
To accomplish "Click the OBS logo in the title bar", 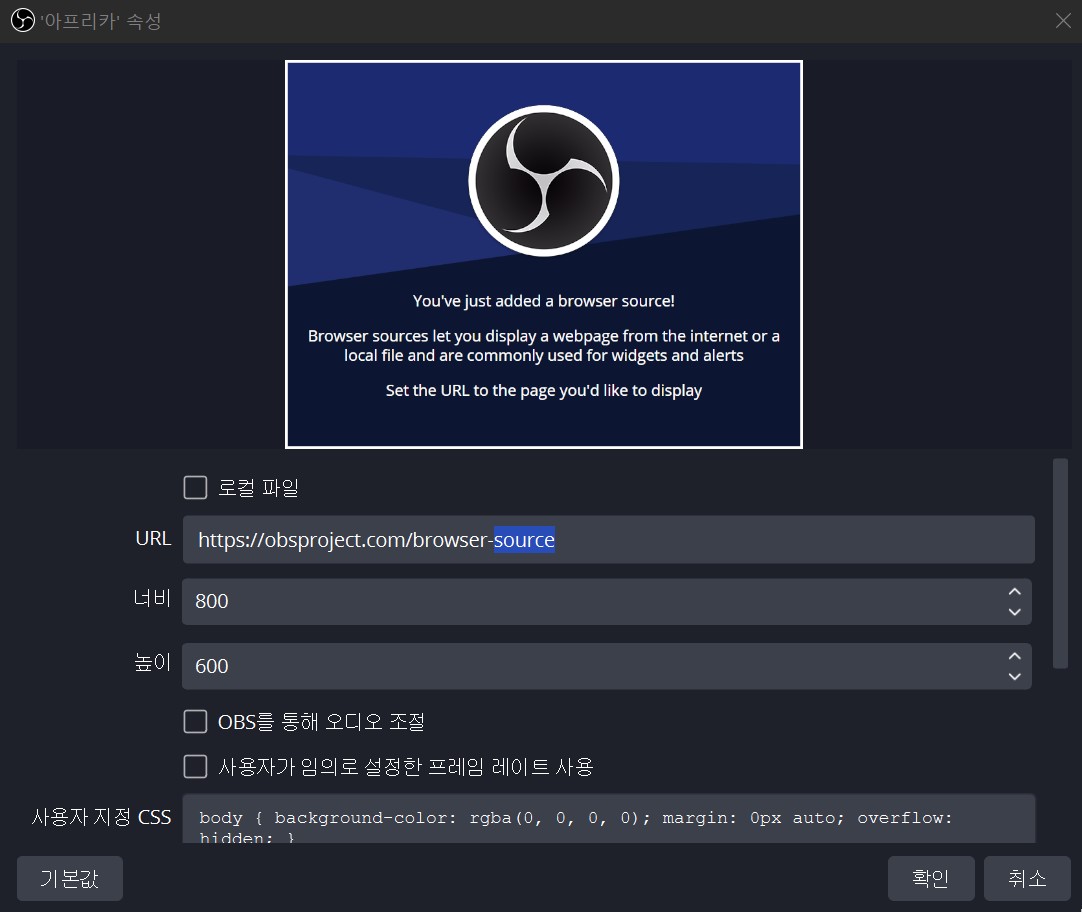I will pyautogui.click(x=23, y=20).
